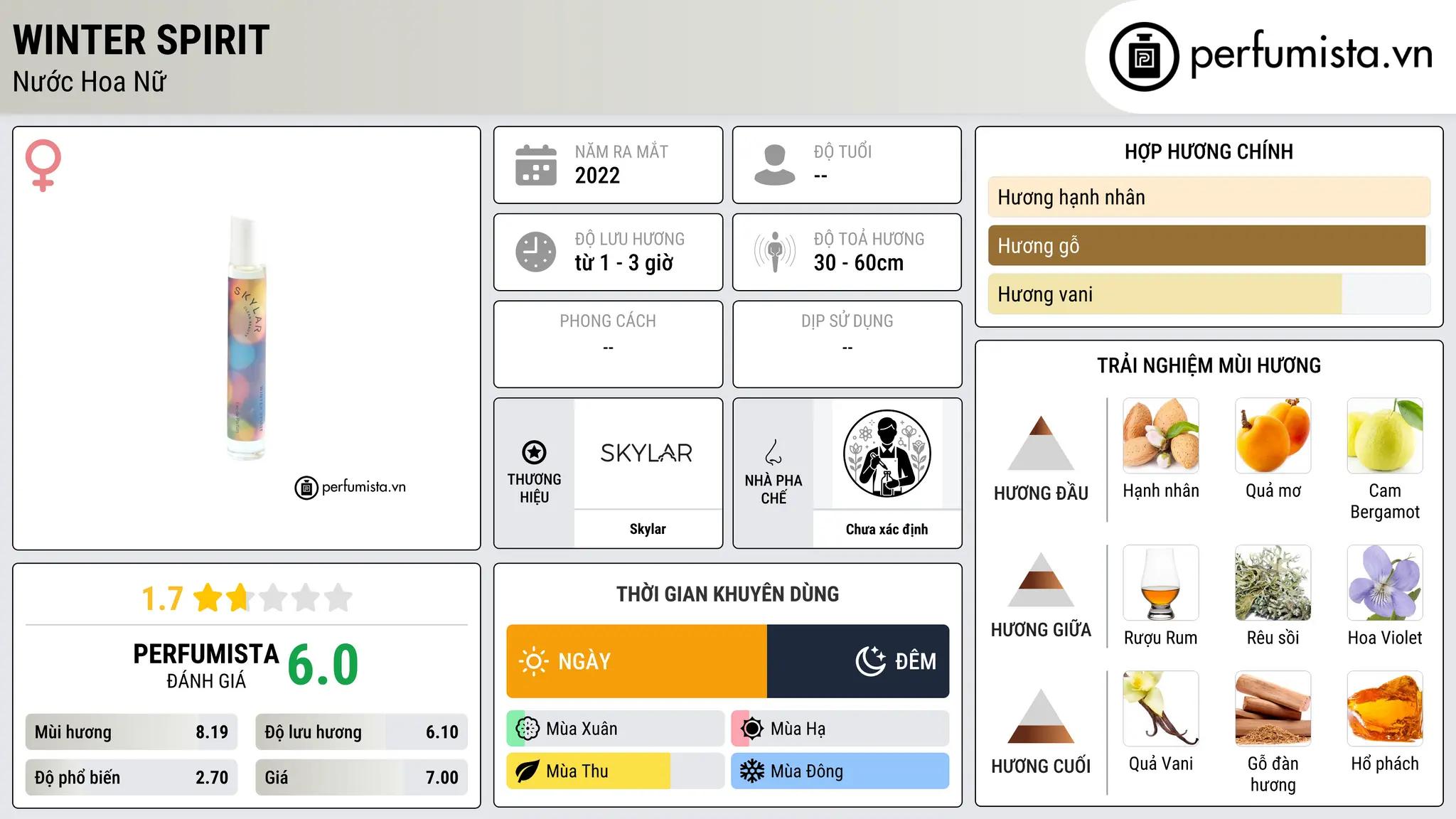The image size is (1456, 819).
Task: Click the spring flower season icon
Action: pos(528,729)
